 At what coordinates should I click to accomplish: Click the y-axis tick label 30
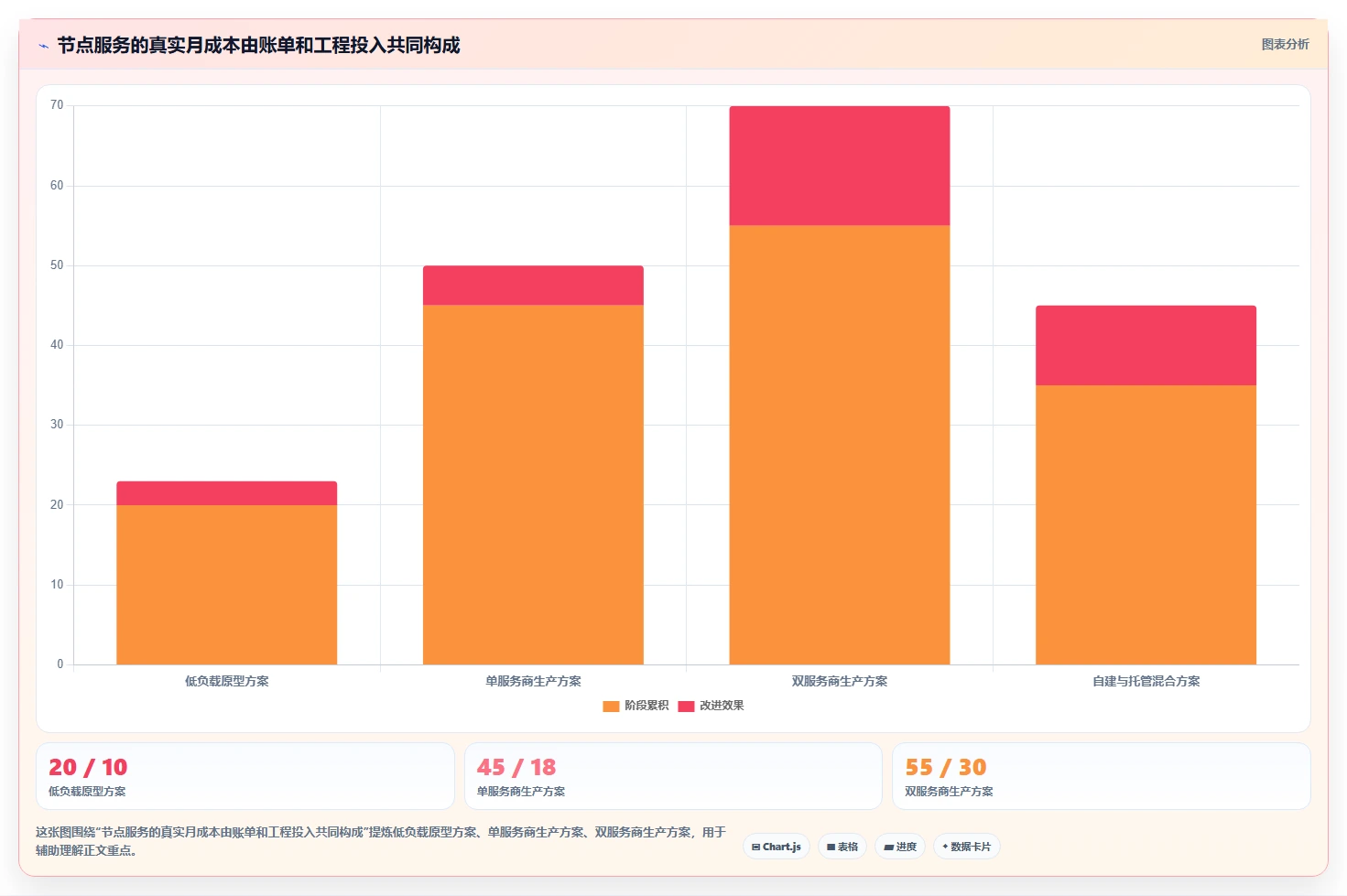coord(57,425)
